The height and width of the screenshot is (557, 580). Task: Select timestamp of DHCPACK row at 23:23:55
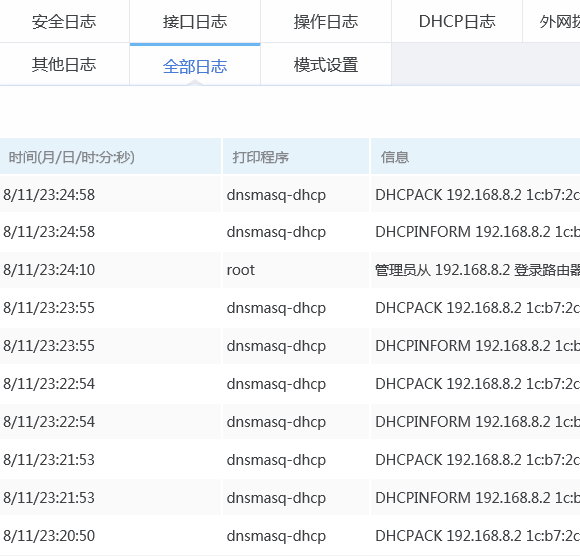[49, 307]
